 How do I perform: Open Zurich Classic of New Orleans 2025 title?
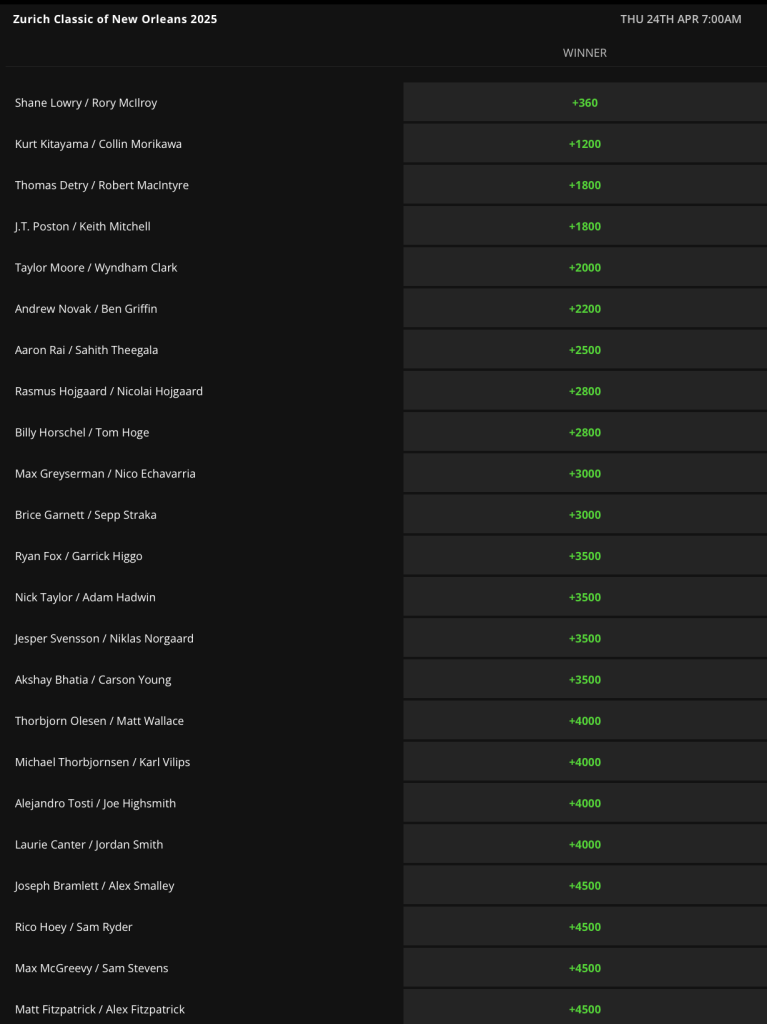[x=115, y=19]
